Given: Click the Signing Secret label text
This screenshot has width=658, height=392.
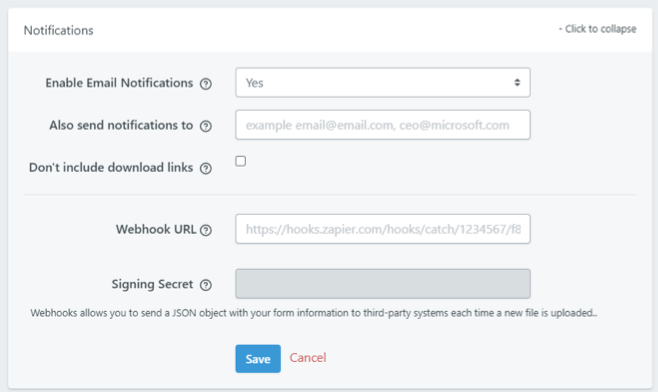Looking at the screenshot, I should coord(152,284).
